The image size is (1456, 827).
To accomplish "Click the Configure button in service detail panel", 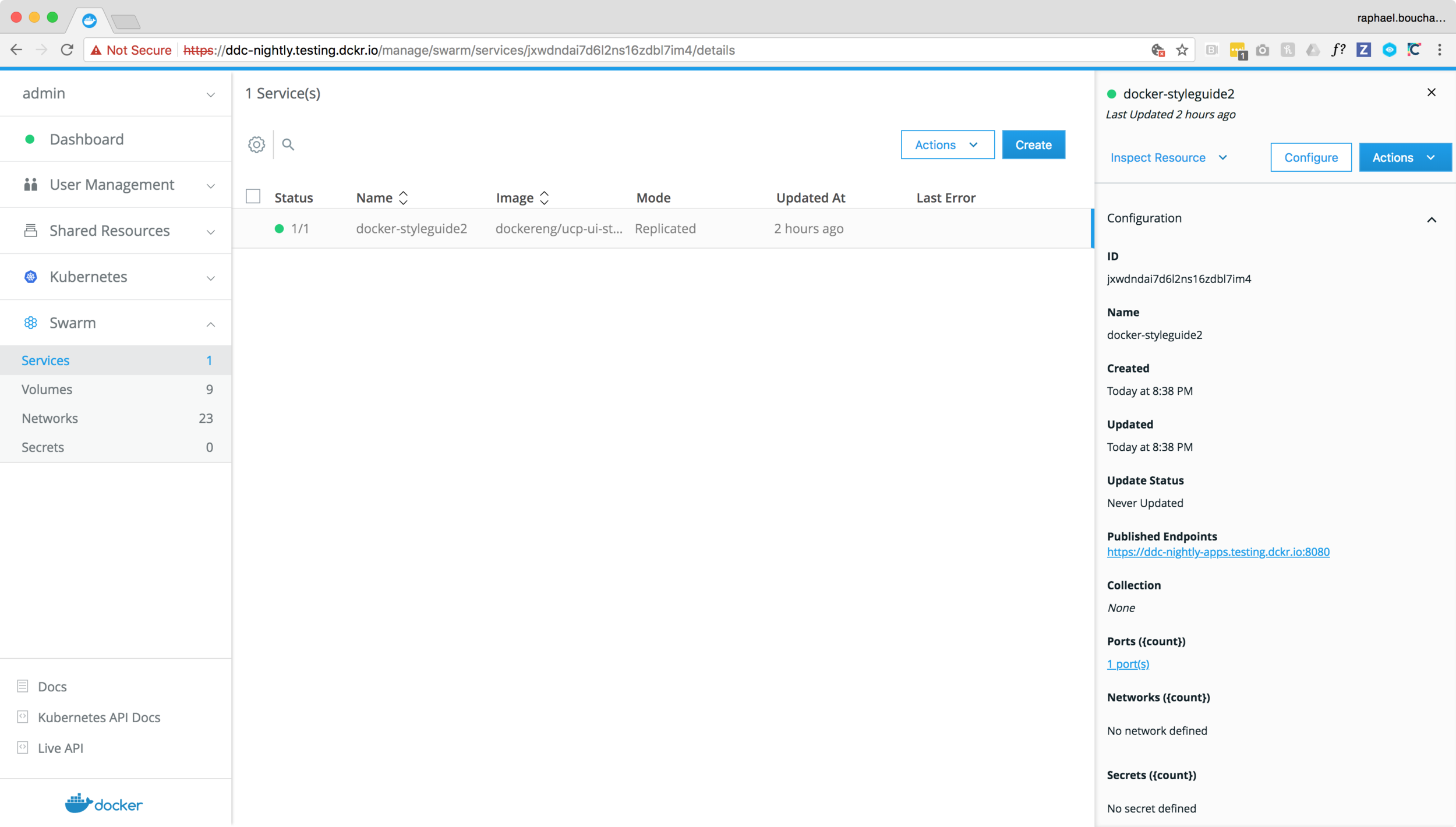I will (1311, 157).
